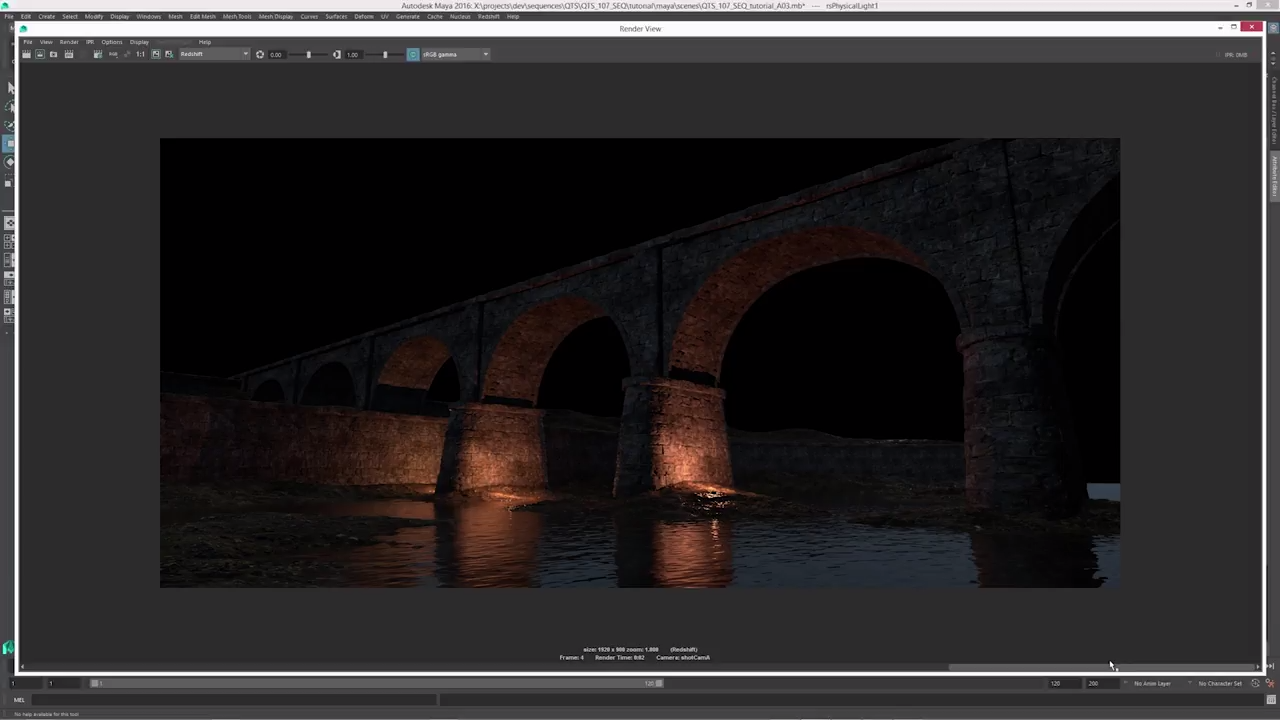This screenshot has height=720, width=1280.
Task: Open the IPR menu in Render View
Action: (x=89, y=42)
